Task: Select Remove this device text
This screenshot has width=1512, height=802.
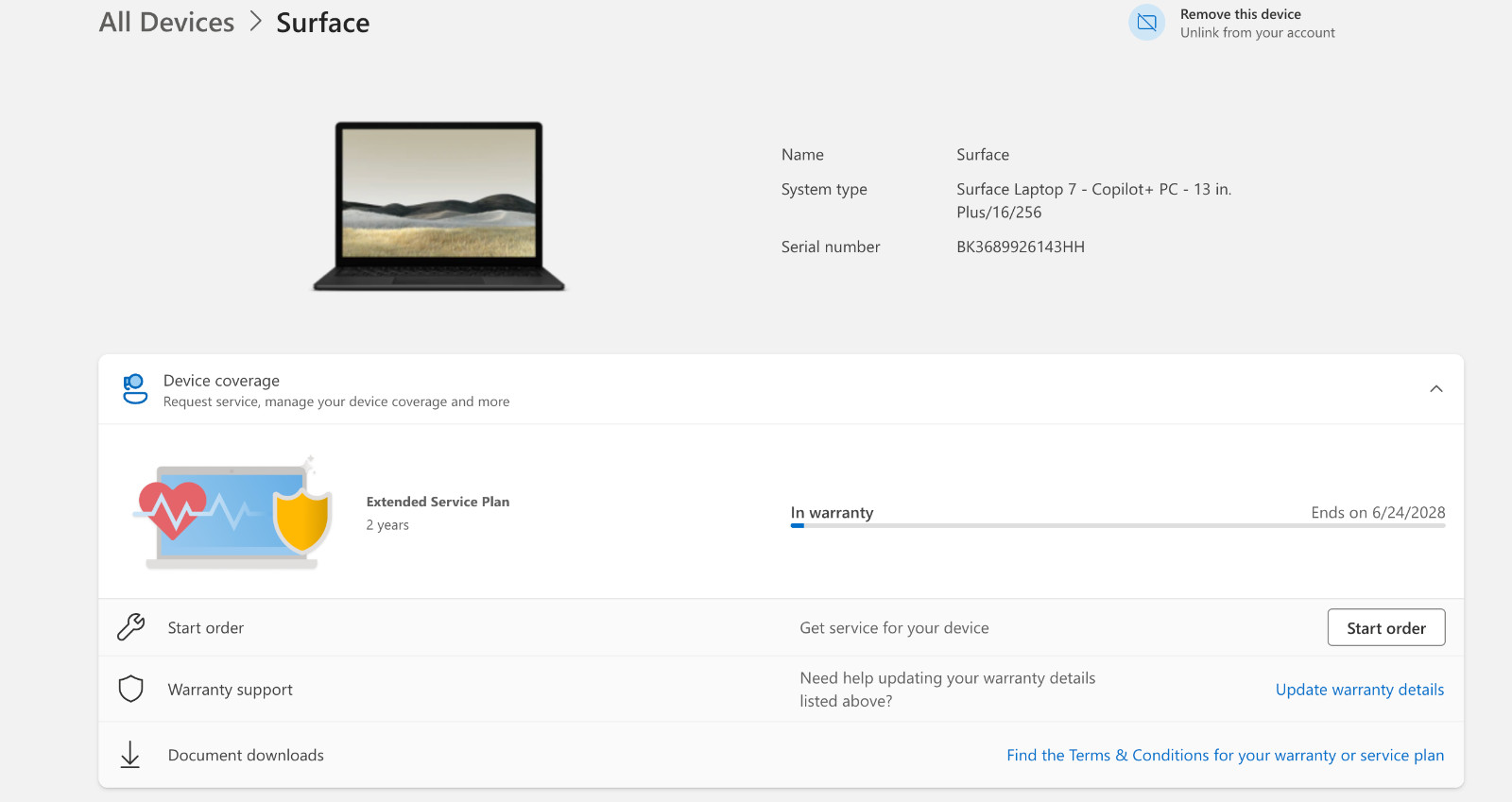Action: click(x=1240, y=14)
